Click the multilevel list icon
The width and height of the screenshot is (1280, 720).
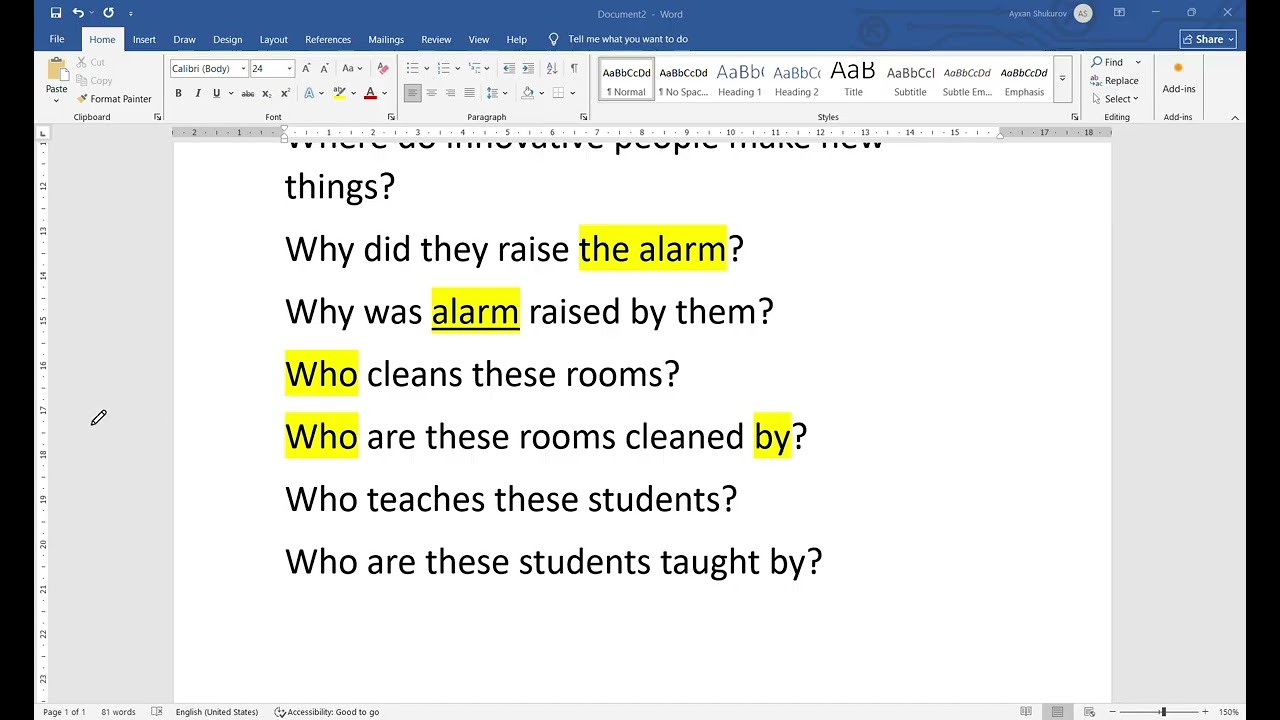coord(476,68)
